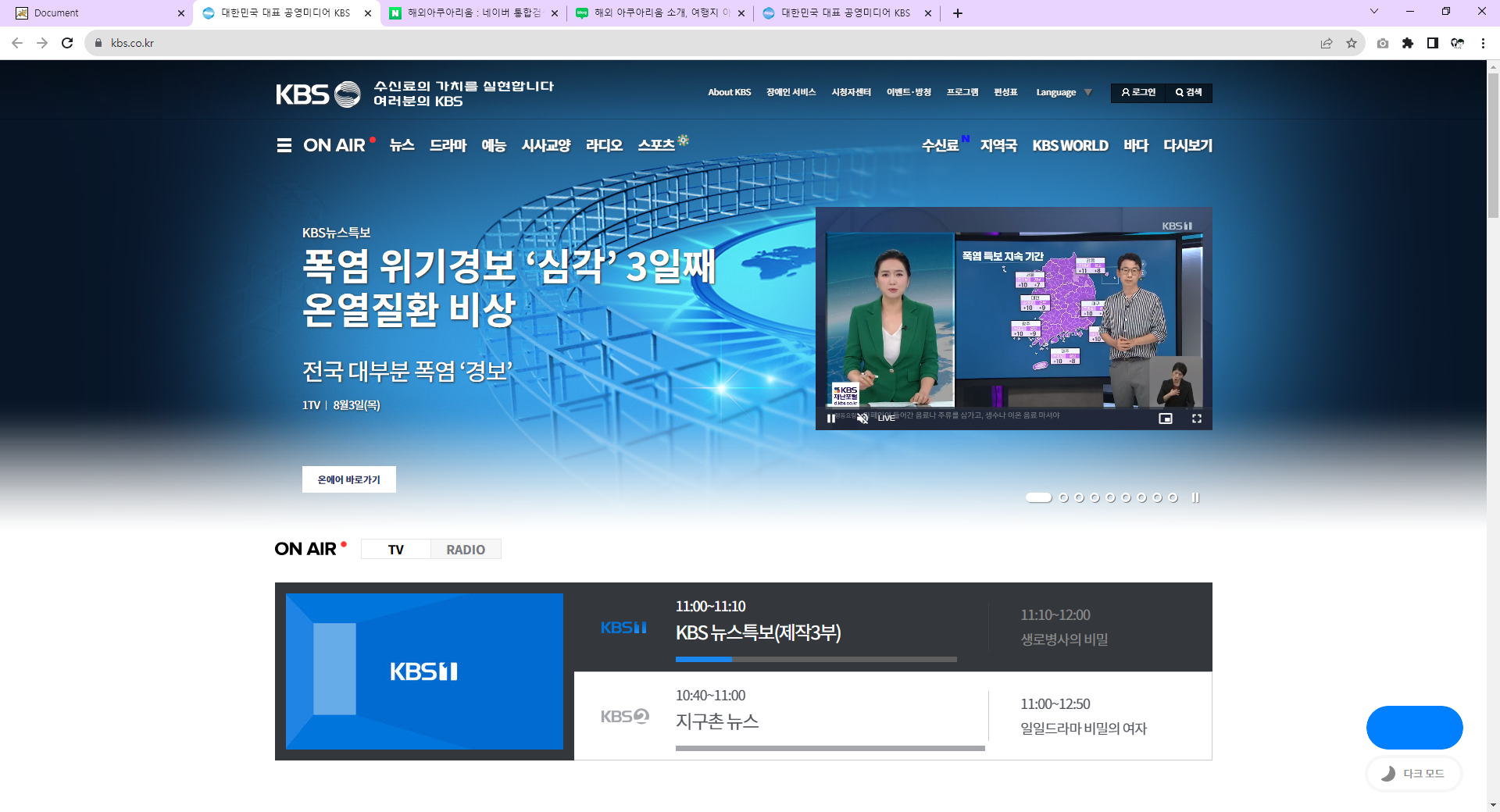Open a new browser tab
1500x812 pixels.
pos(958,13)
